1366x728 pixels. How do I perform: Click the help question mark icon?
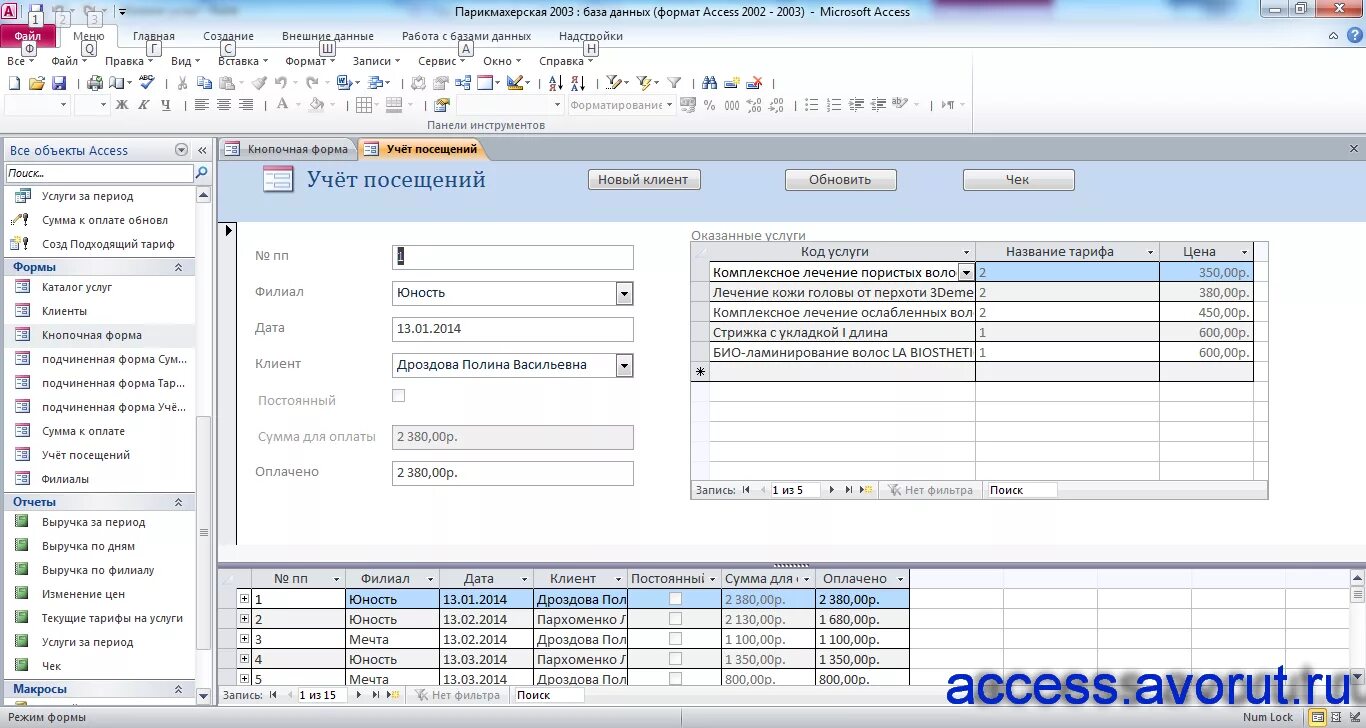(x=1353, y=36)
